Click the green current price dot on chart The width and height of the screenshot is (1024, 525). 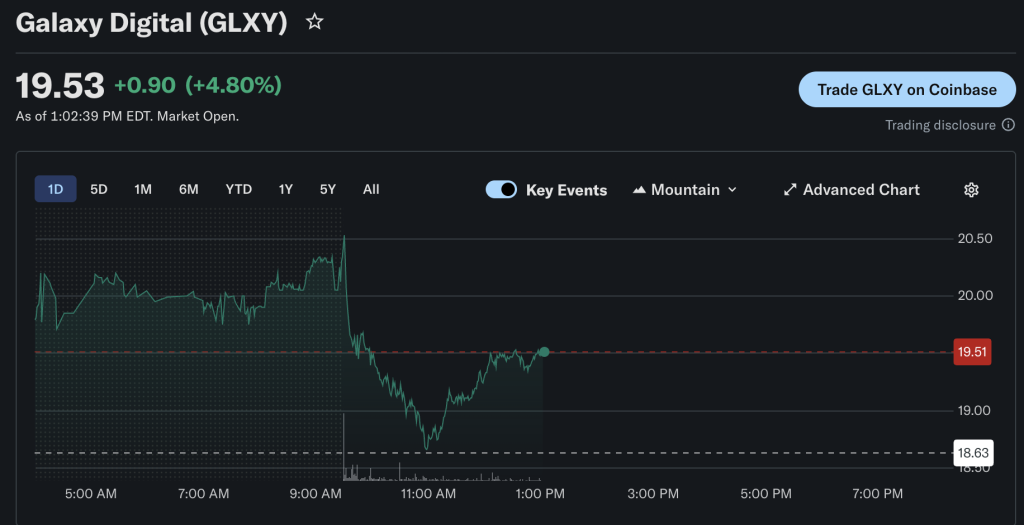pos(544,352)
